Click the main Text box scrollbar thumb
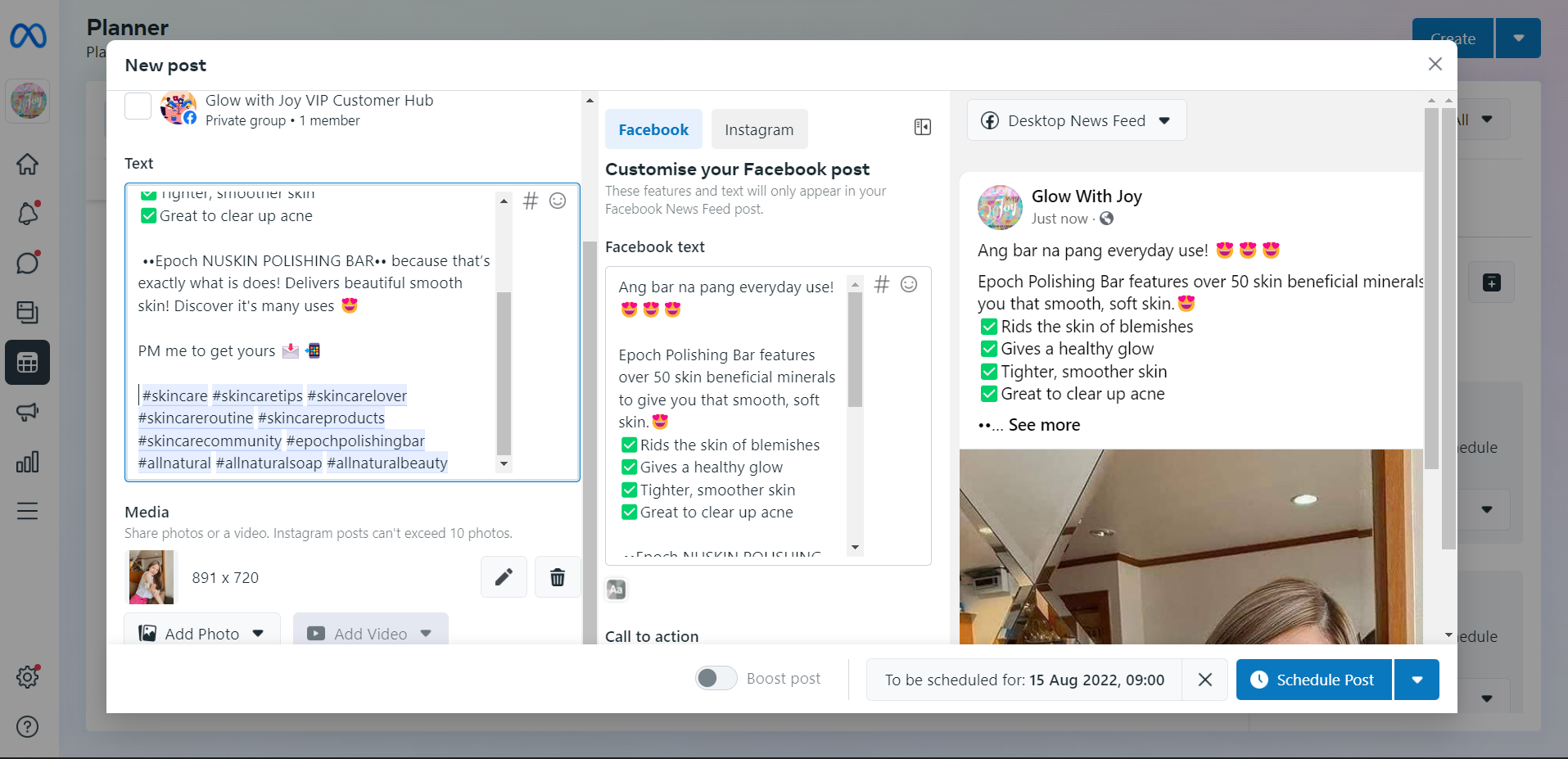The image size is (1568, 759). 504,373
